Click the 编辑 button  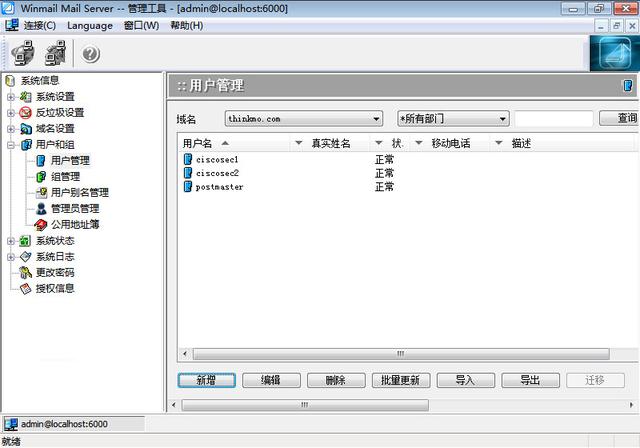click(x=271, y=380)
